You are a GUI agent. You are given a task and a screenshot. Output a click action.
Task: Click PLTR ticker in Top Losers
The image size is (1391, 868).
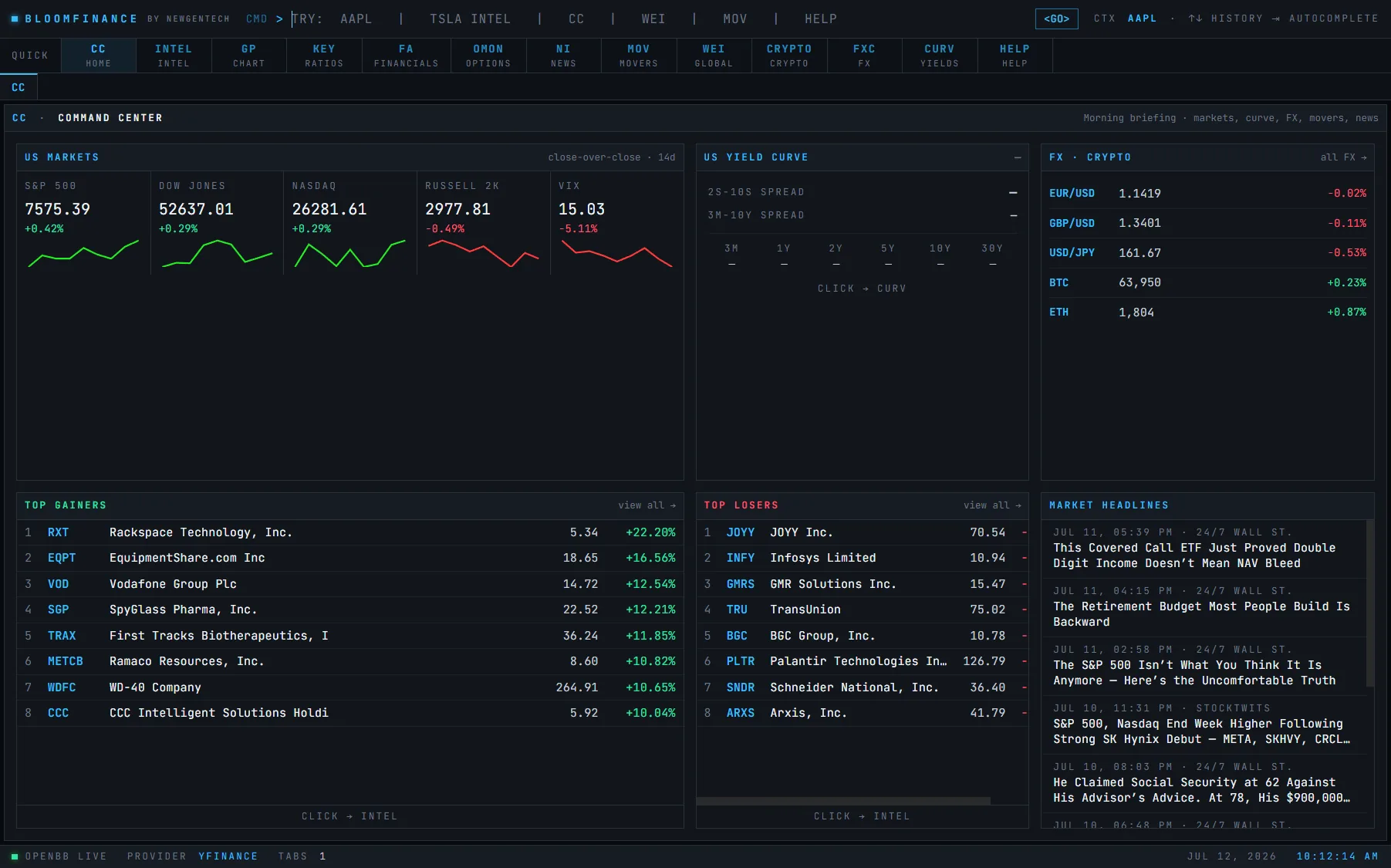coord(740,661)
